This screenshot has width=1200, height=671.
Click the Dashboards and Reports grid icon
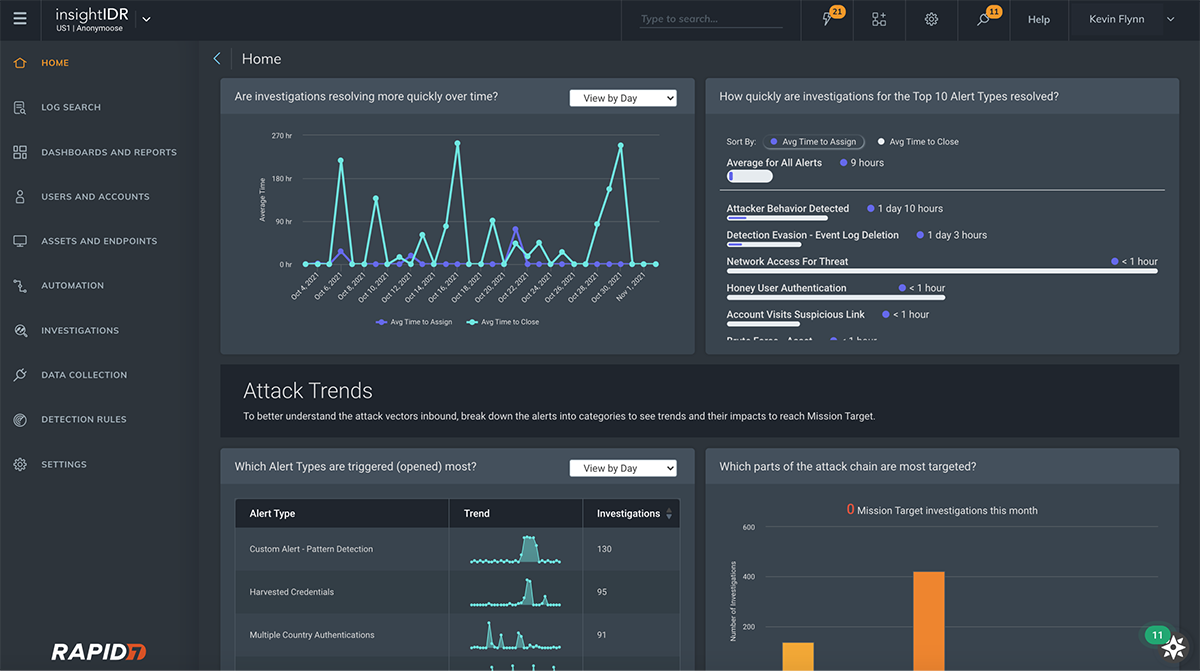click(x=20, y=152)
